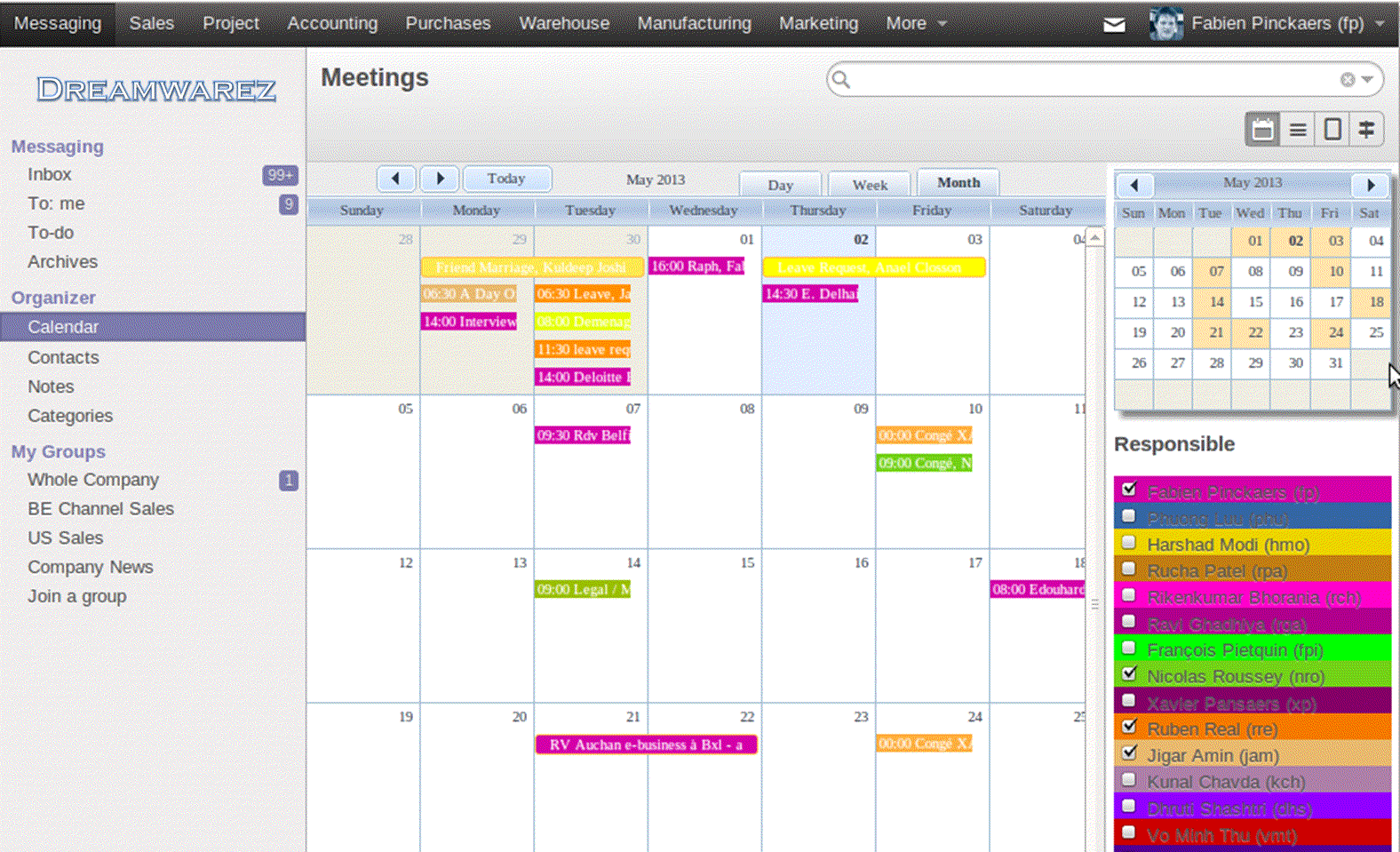Open the Sales menu
The image size is (1400, 852).
[152, 24]
